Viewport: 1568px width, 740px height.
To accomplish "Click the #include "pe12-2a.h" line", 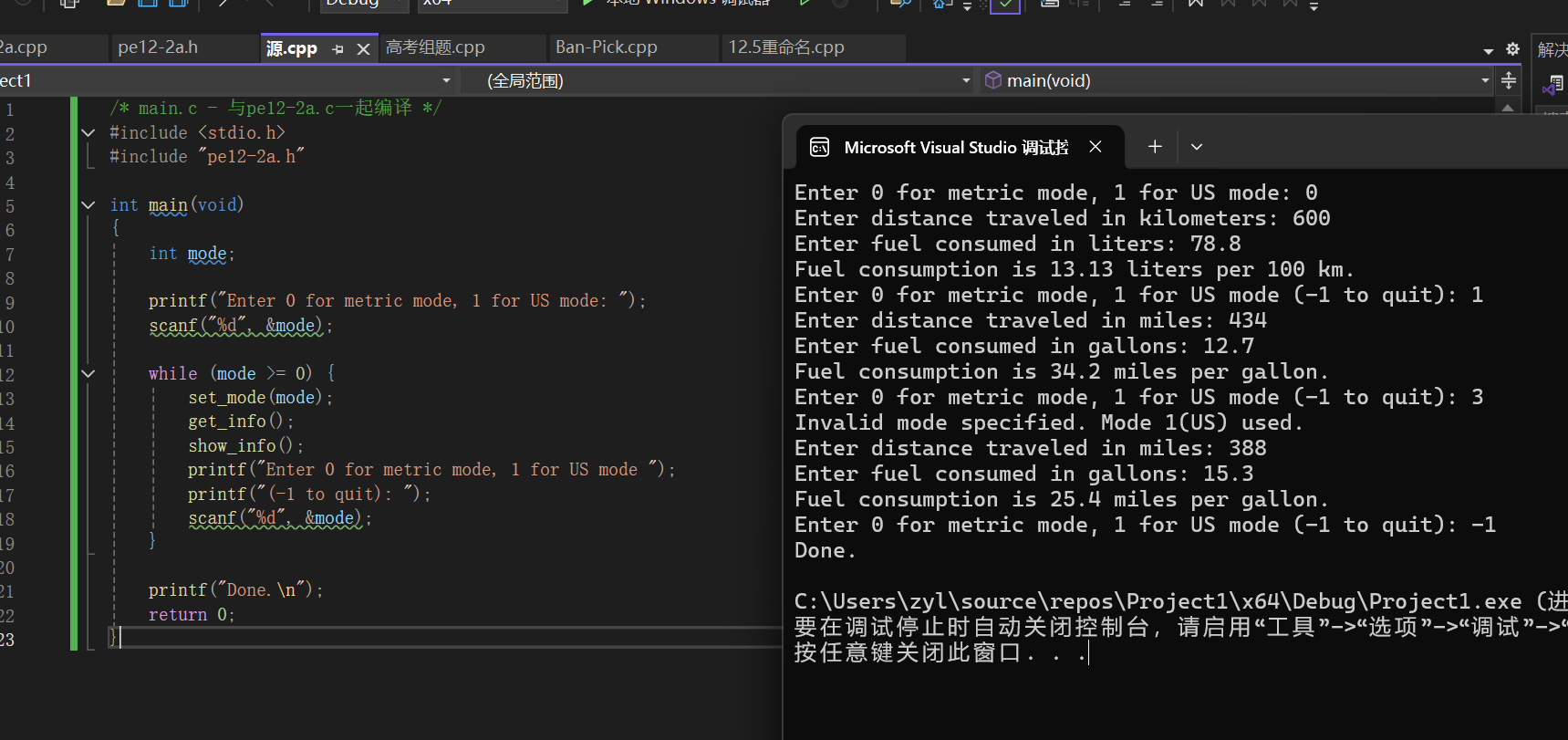I will tap(207, 157).
